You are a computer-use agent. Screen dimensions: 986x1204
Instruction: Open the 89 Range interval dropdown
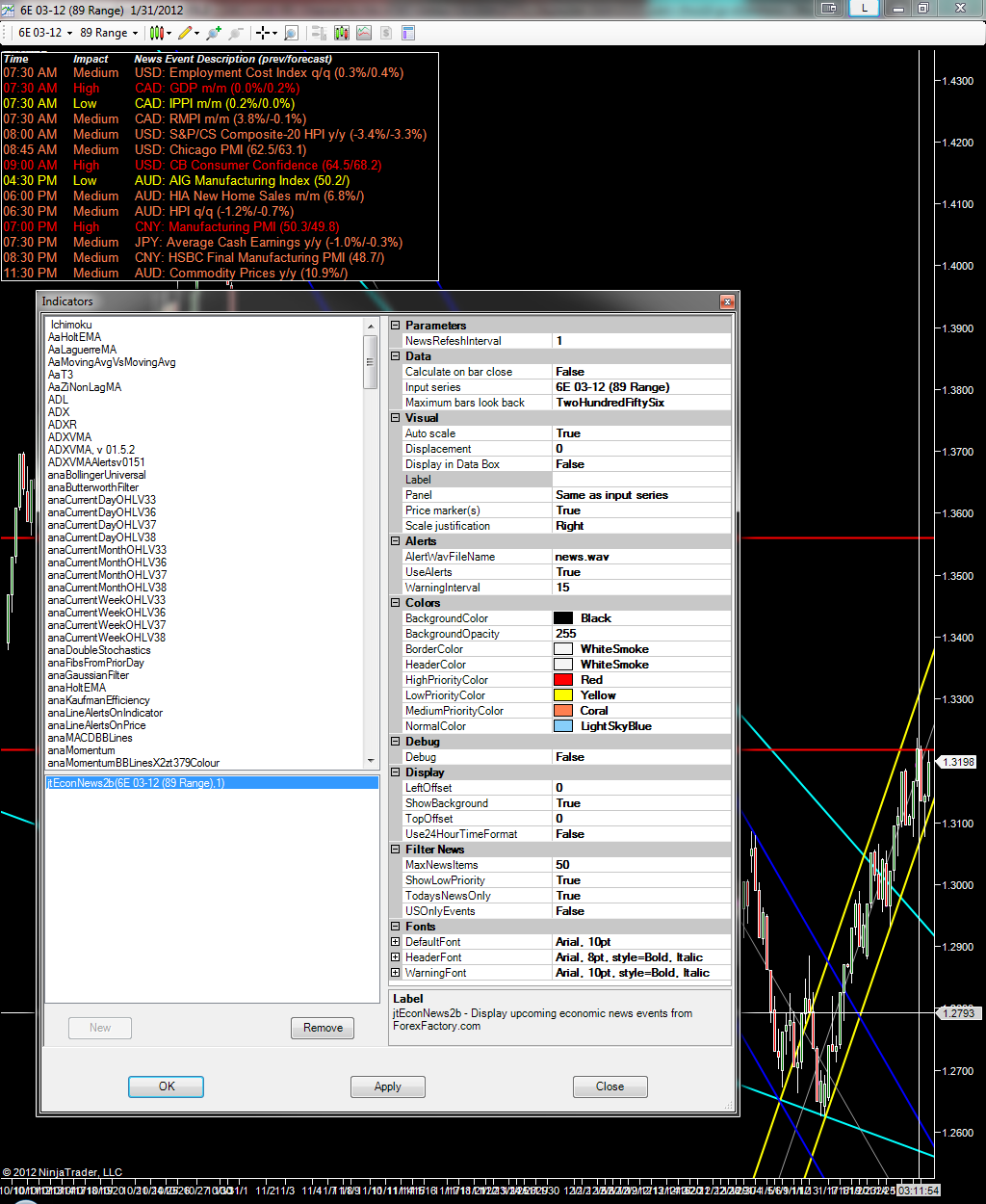point(108,33)
